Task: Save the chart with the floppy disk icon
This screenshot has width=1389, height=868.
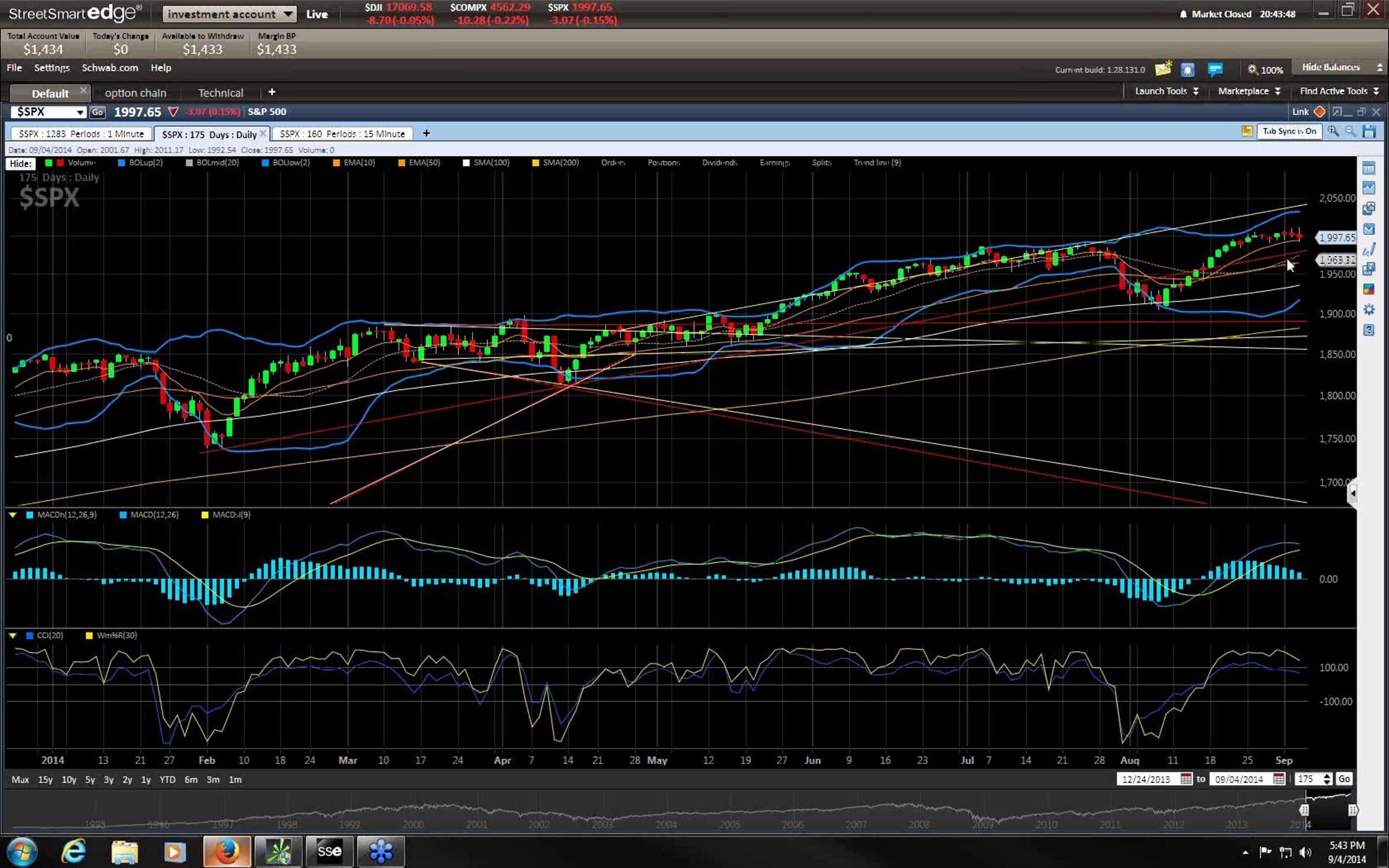Action: [1369, 131]
